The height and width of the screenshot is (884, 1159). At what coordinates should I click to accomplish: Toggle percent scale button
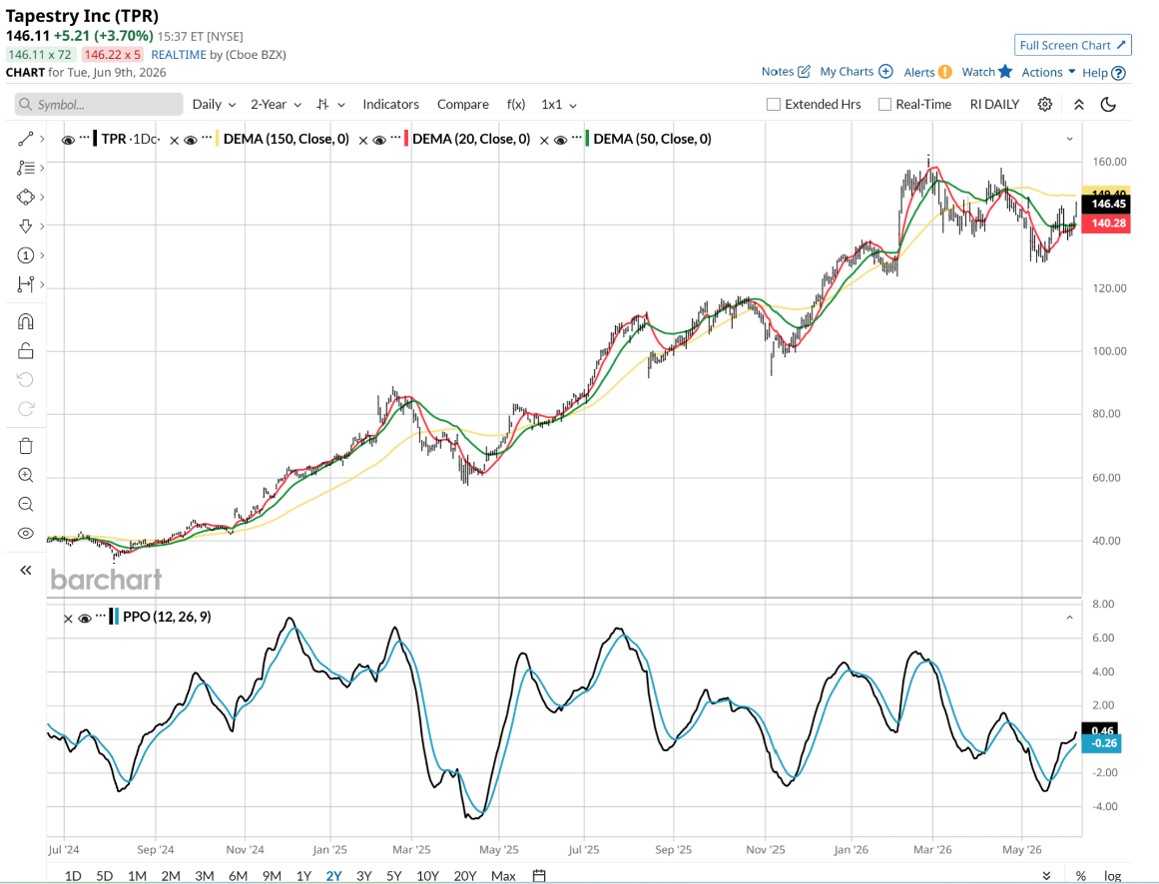click(x=1081, y=876)
